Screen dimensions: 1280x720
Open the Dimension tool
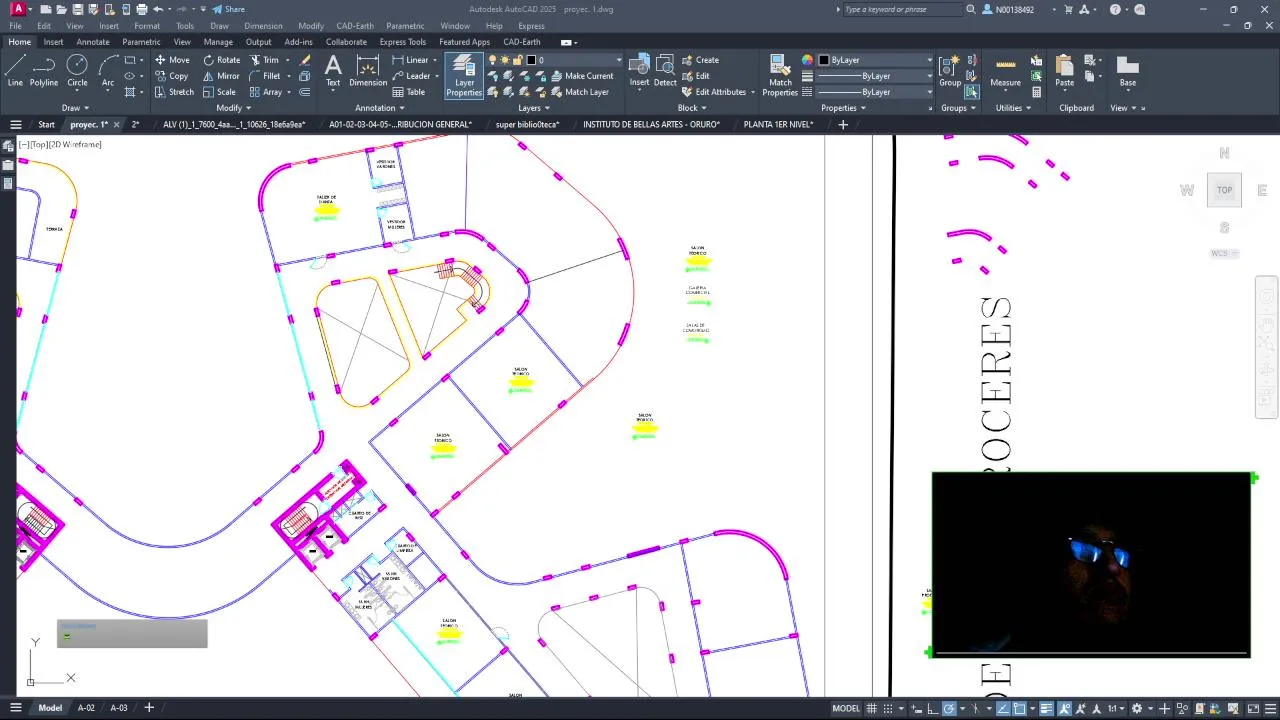click(x=368, y=72)
